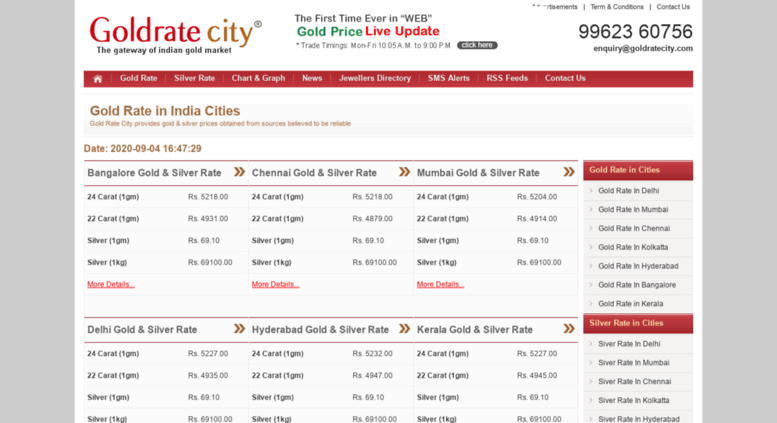Open the Advertisements link at page top

[555, 7]
